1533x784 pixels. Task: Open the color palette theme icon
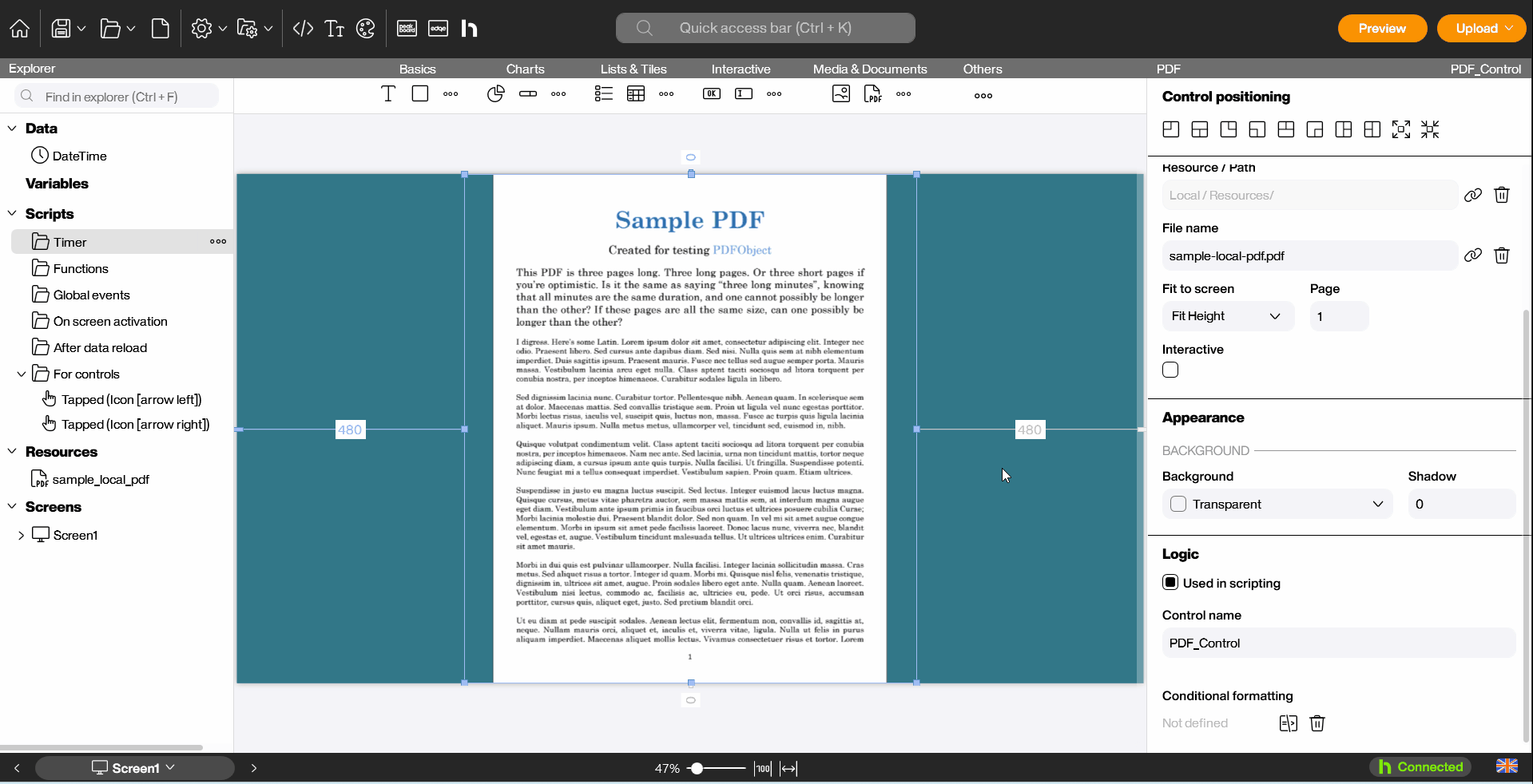(x=365, y=29)
